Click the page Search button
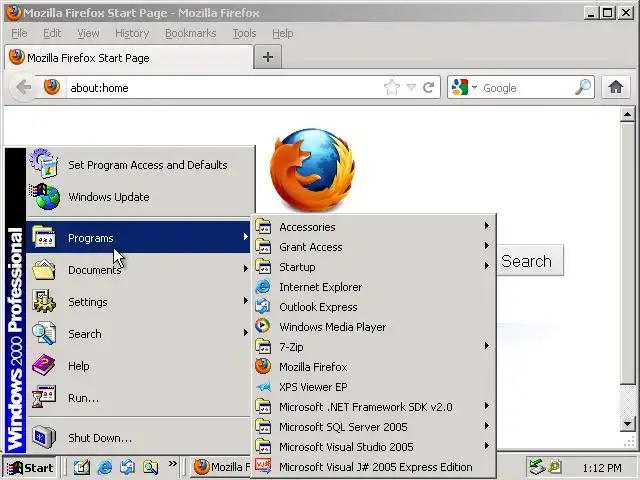Viewport: 640px width, 480px height. click(530, 261)
